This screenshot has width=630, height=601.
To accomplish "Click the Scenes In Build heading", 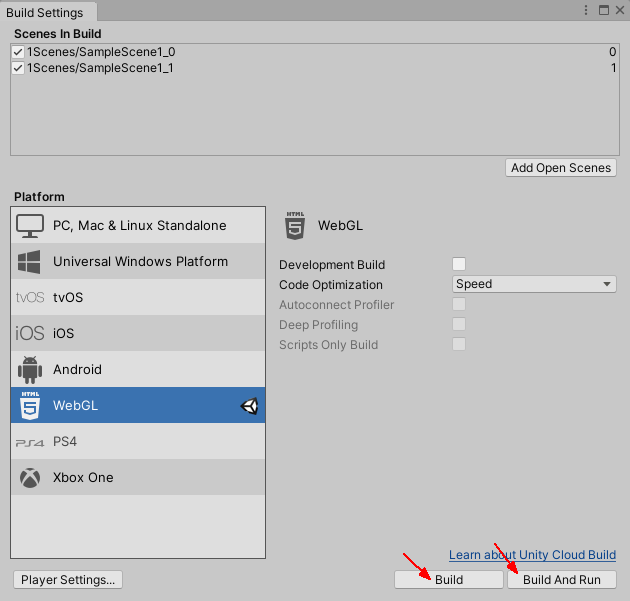I will (57, 34).
